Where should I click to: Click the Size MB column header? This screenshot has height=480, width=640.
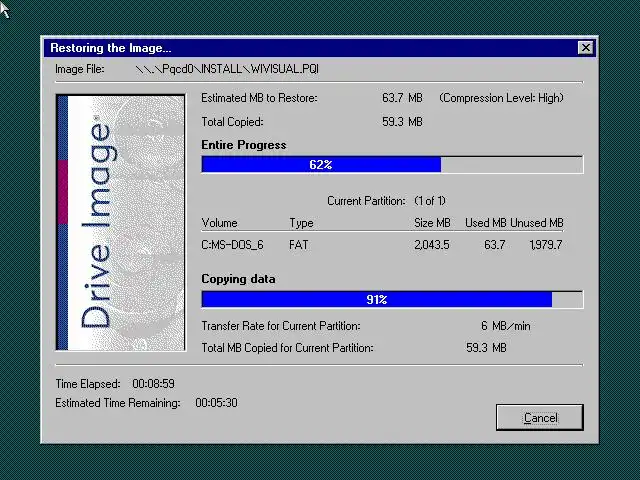pyautogui.click(x=432, y=223)
